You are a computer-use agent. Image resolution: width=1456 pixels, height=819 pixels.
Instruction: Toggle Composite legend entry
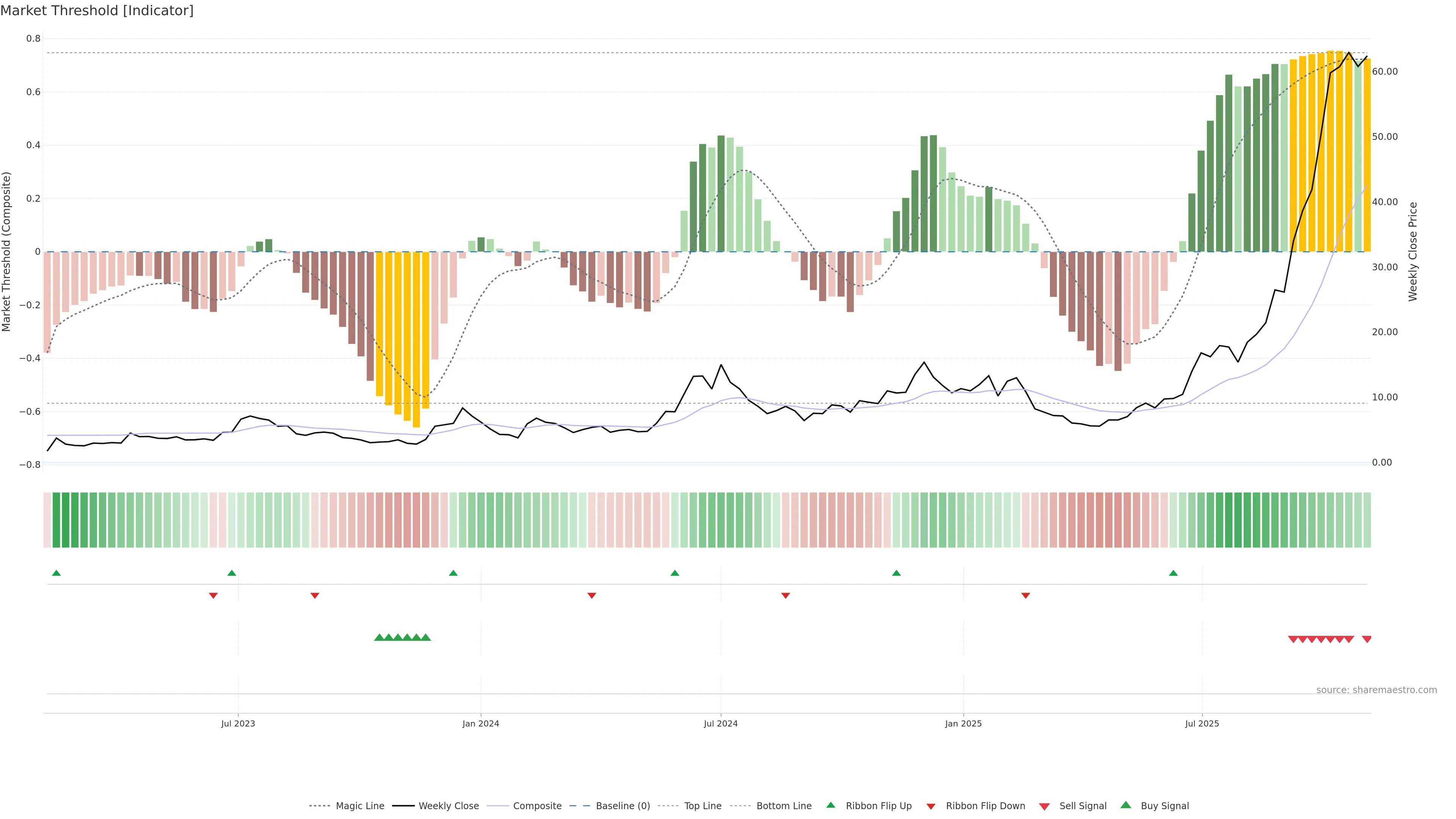pyautogui.click(x=537, y=806)
